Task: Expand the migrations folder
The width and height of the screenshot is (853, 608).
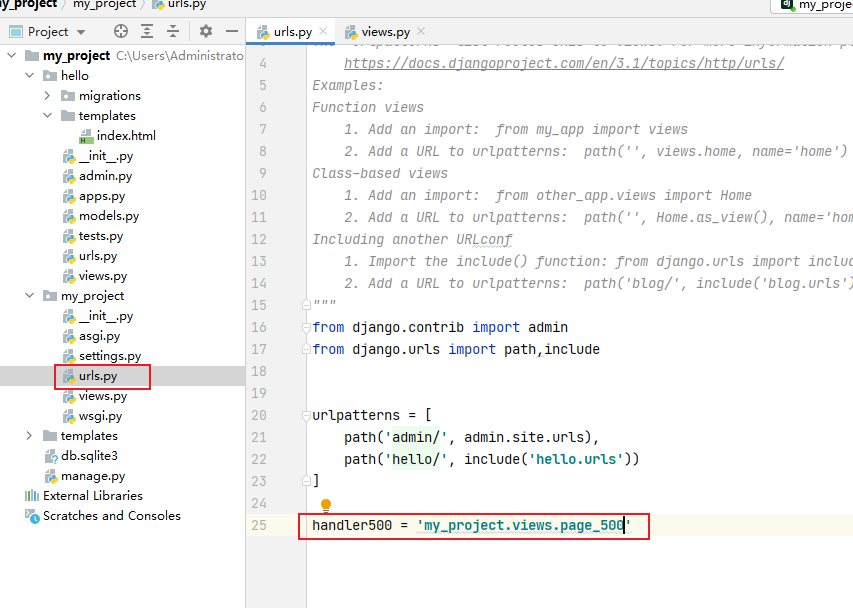Action: 47,96
